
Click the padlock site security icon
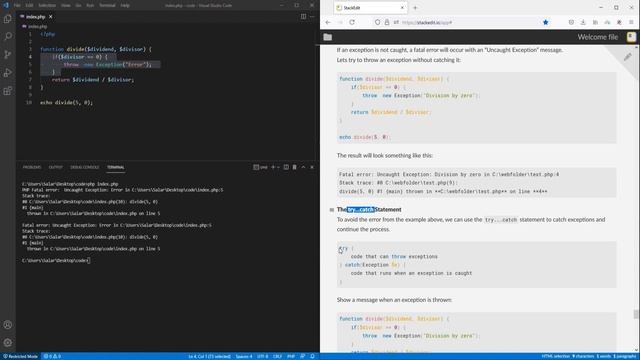(x=387, y=22)
